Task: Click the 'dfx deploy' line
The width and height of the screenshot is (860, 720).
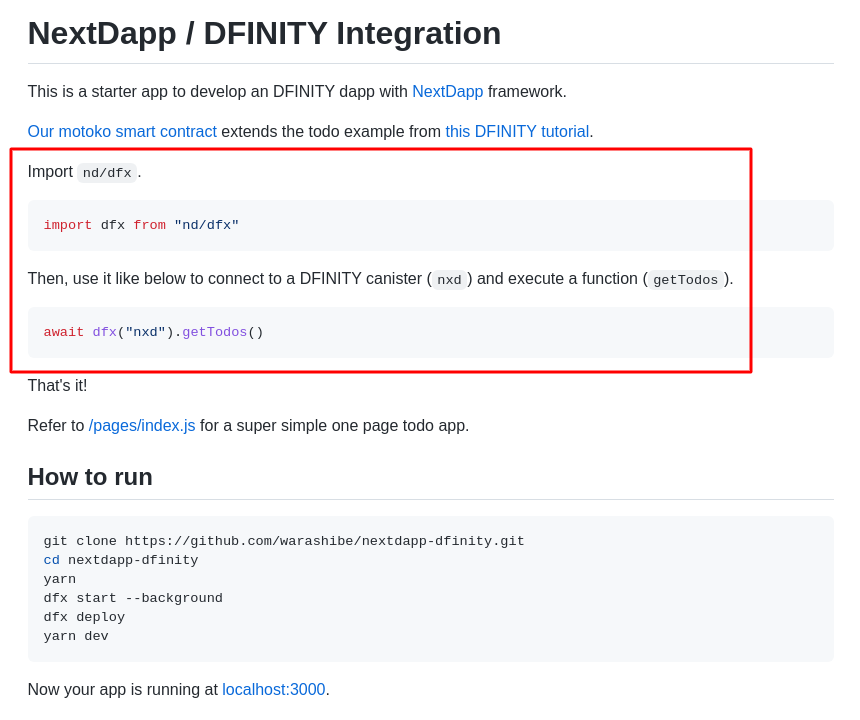Action: click(x=84, y=617)
